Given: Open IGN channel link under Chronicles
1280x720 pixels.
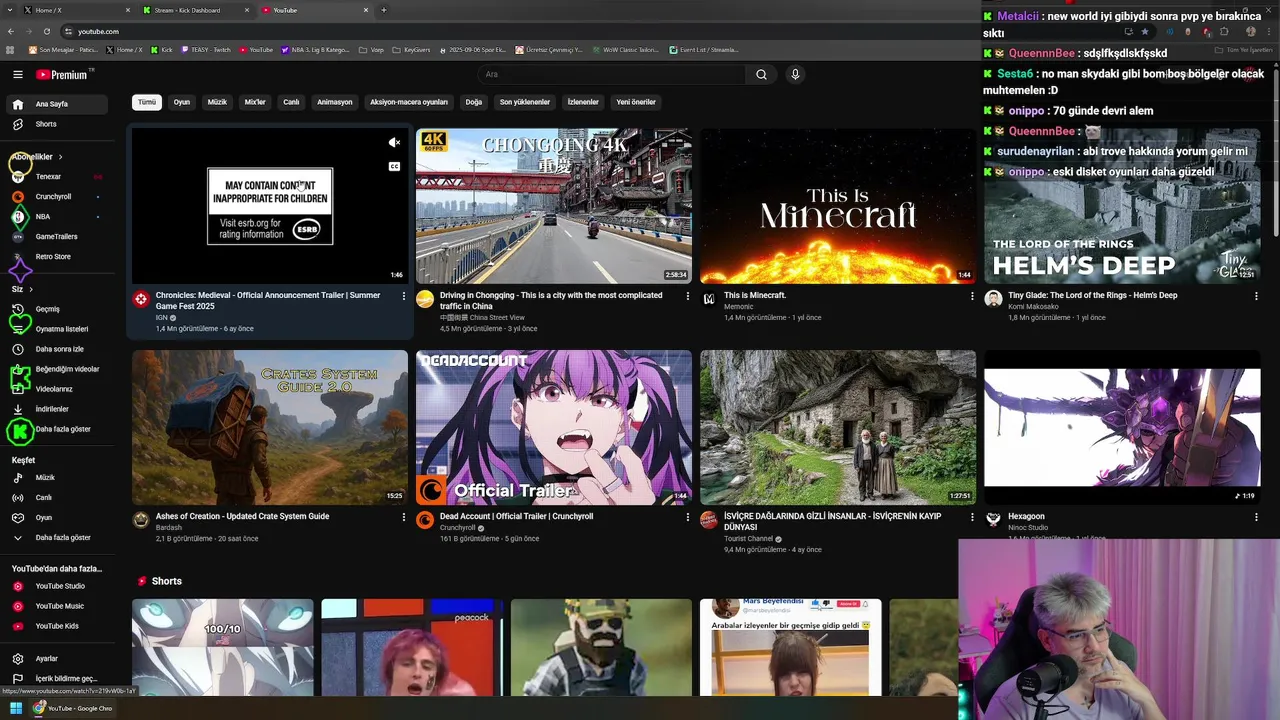Looking at the screenshot, I should pyautogui.click(x=161, y=317).
